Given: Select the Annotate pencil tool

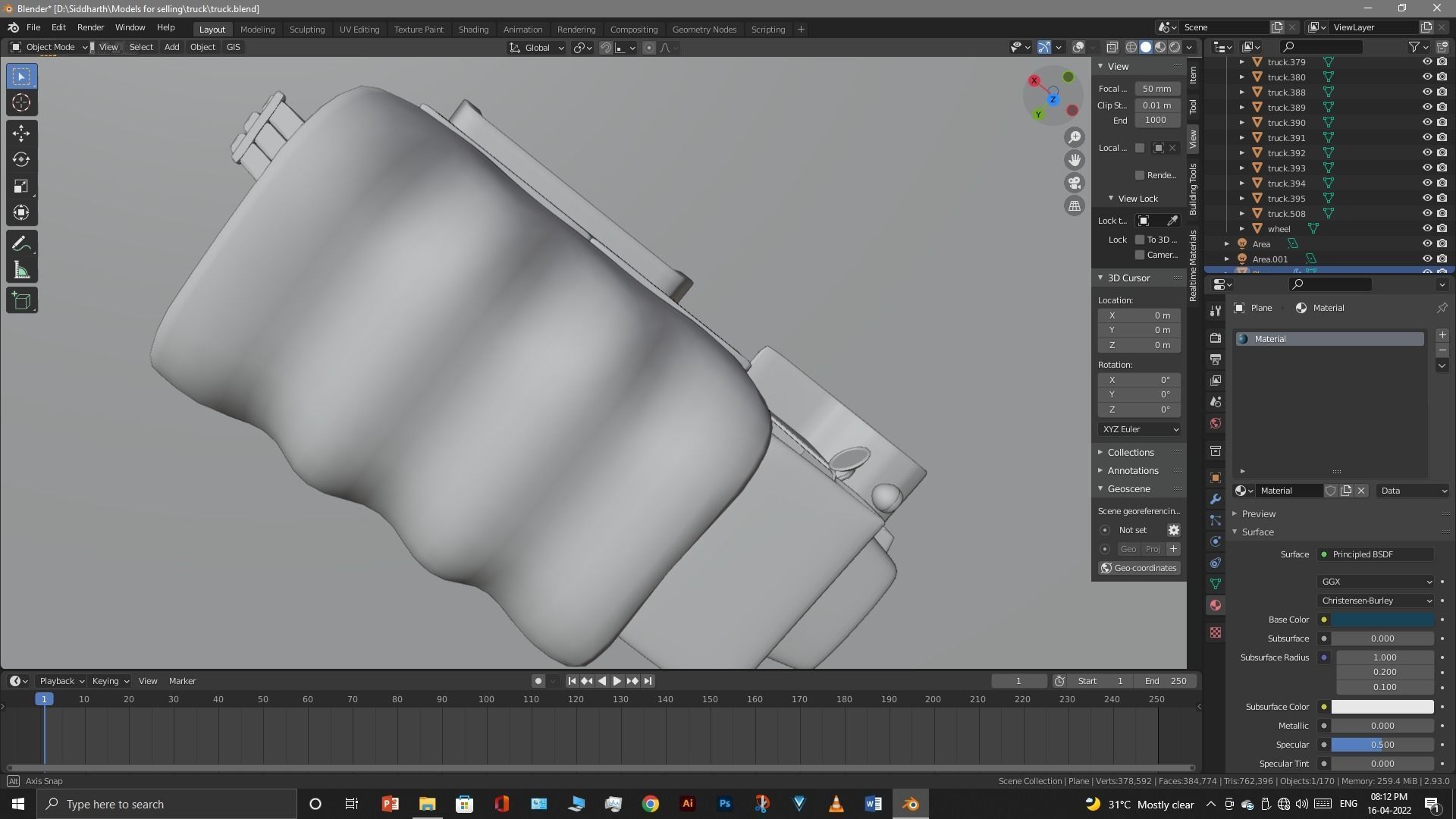Looking at the screenshot, I should pyautogui.click(x=21, y=244).
